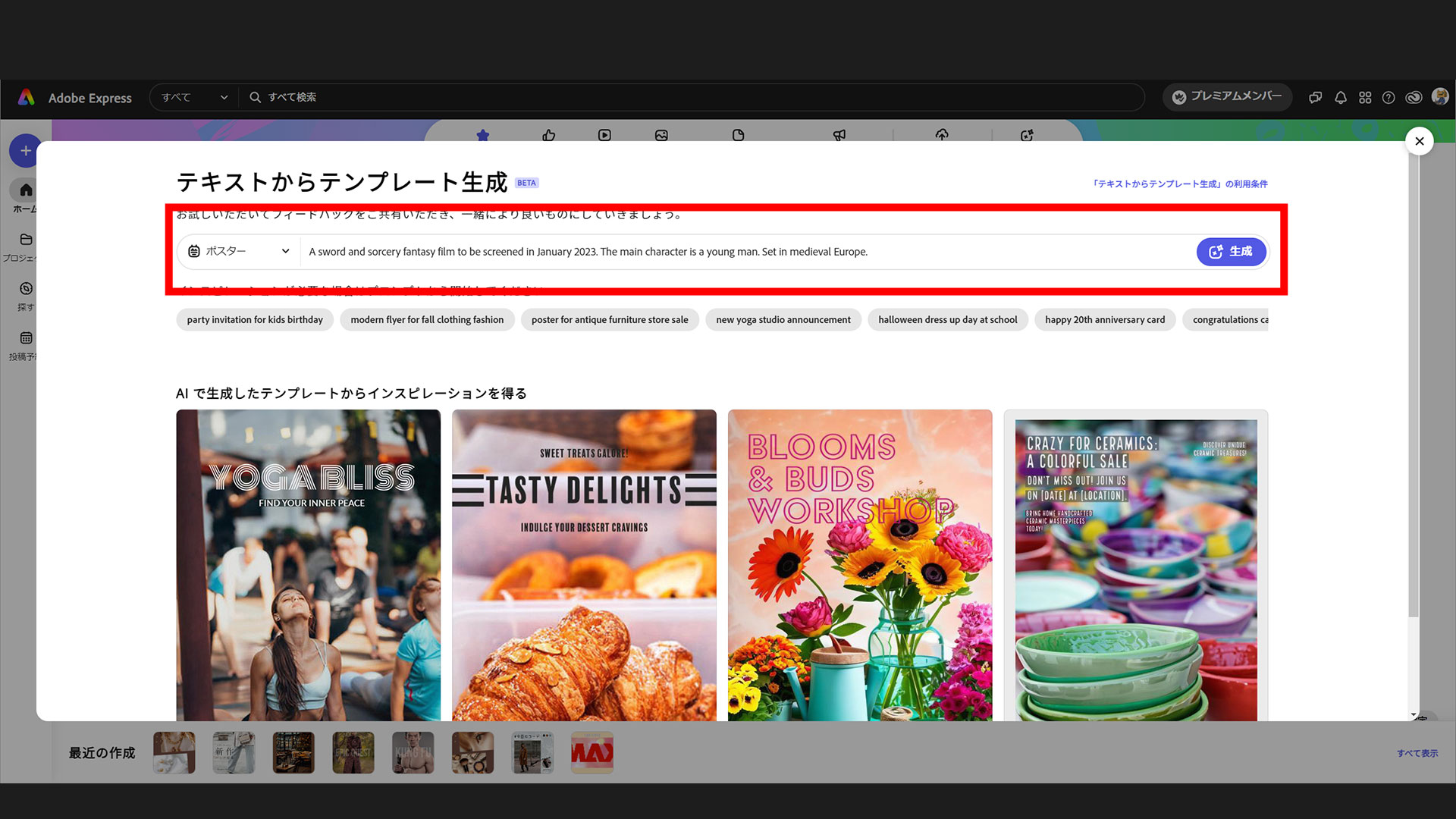
Task: Click the 生成 generate button
Action: 1231,251
